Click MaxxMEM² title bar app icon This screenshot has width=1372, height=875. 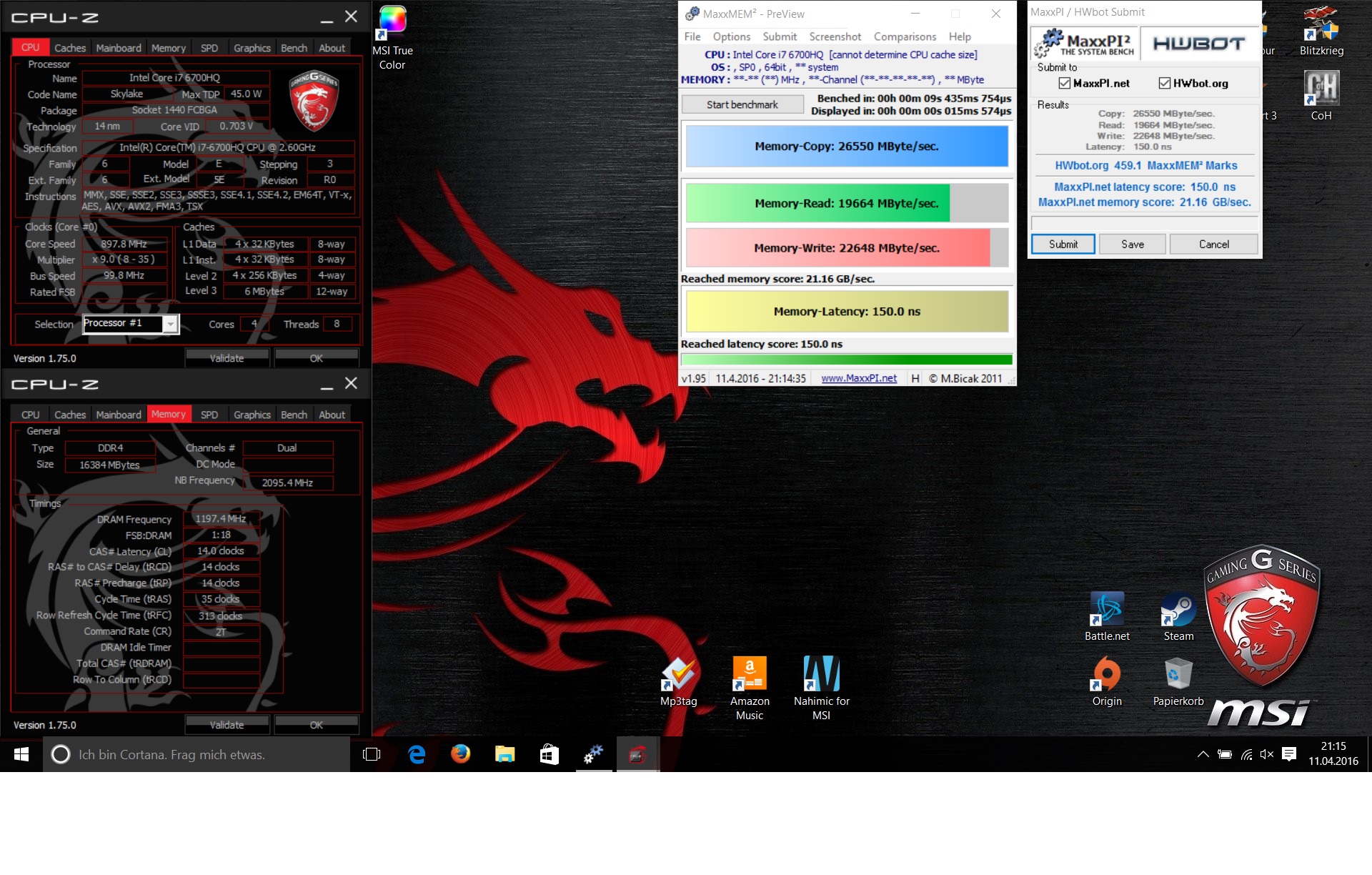[x=692, y=14]
